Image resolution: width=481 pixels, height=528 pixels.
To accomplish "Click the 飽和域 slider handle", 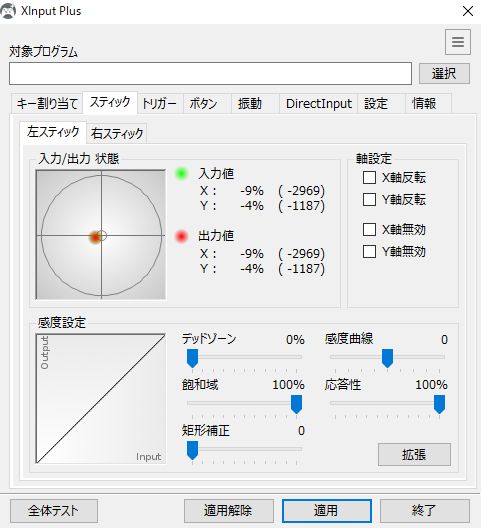I will (x=296, y=404).
